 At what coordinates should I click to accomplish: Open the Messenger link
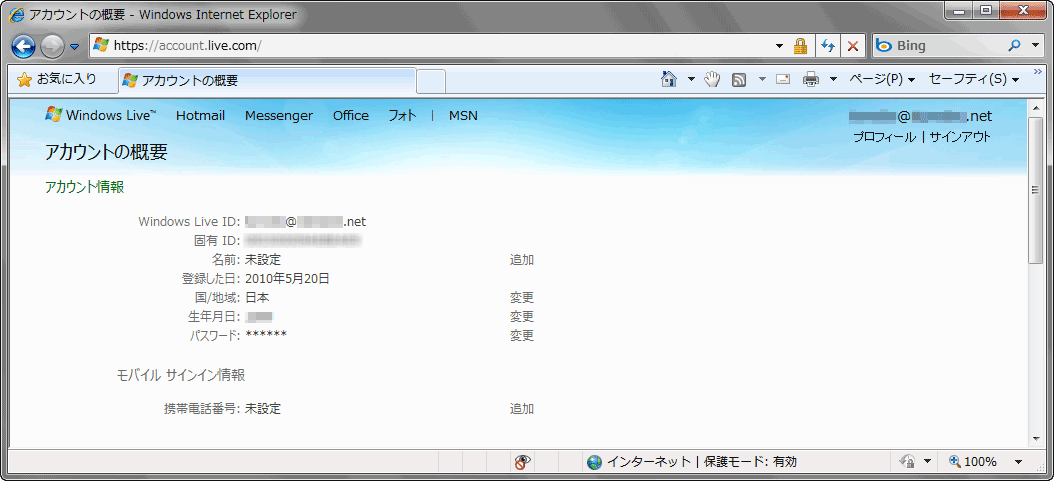point(279,116)
